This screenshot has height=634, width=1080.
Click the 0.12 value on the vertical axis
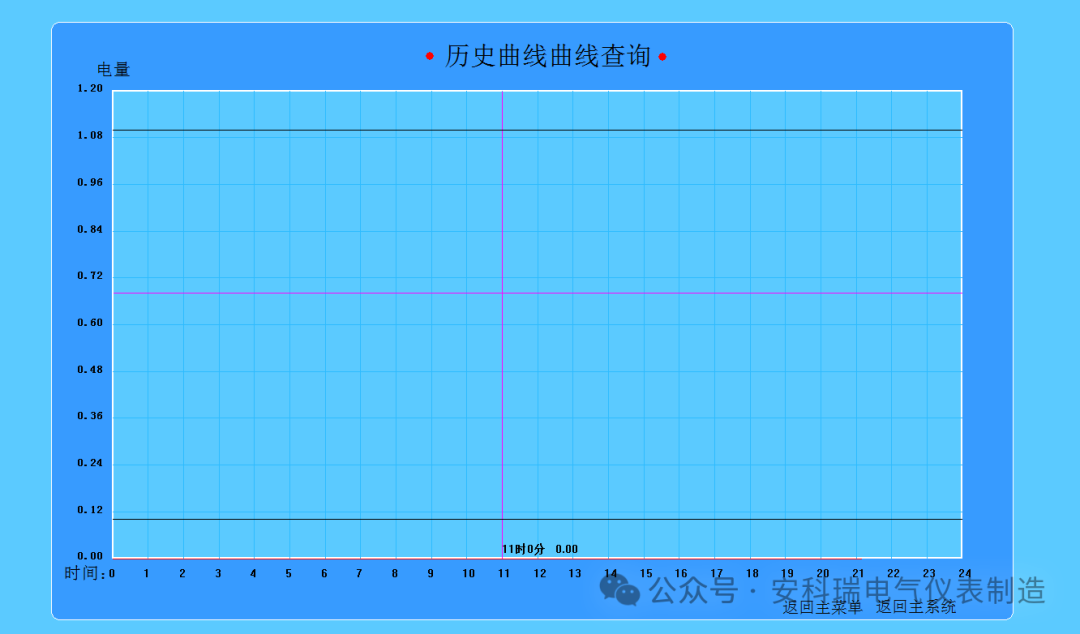click(x=90, y=510)
